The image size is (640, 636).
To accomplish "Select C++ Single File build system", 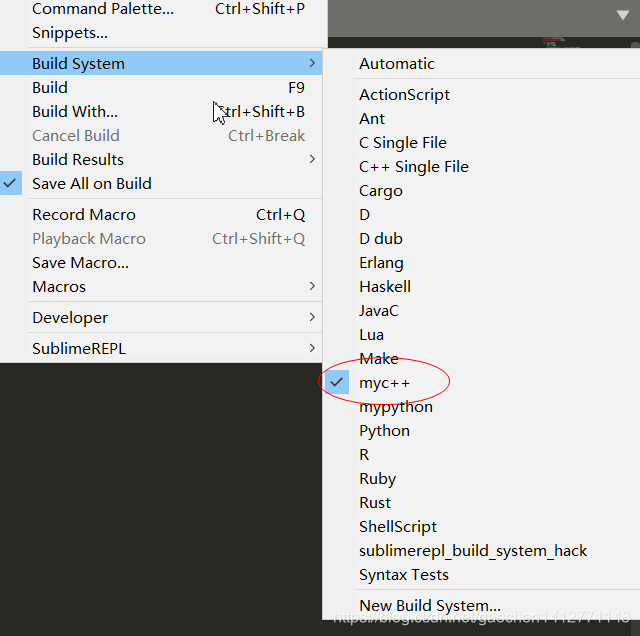I will (481, 167).
